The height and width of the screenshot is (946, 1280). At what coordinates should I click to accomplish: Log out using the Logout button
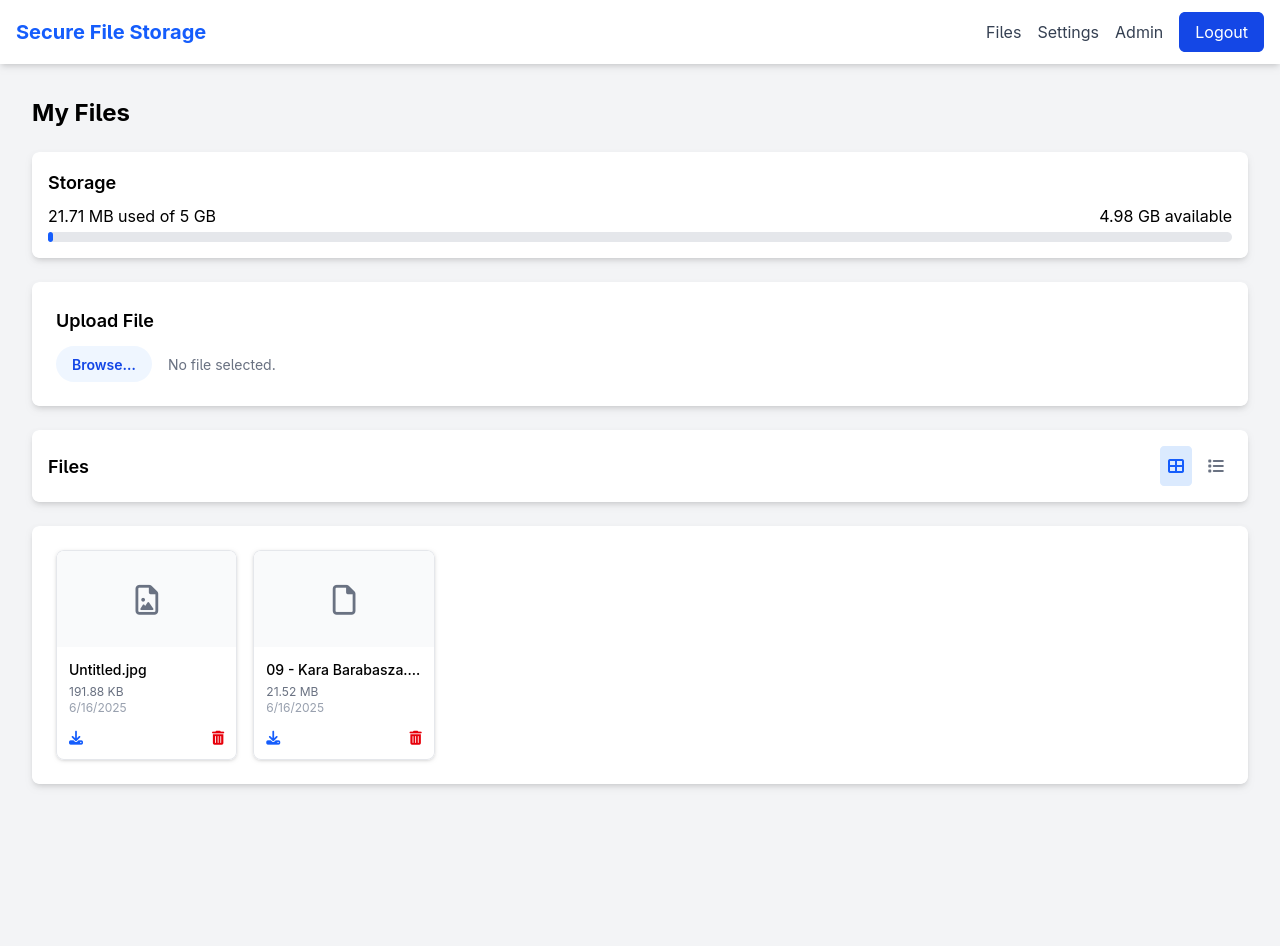coord(1221,32)
